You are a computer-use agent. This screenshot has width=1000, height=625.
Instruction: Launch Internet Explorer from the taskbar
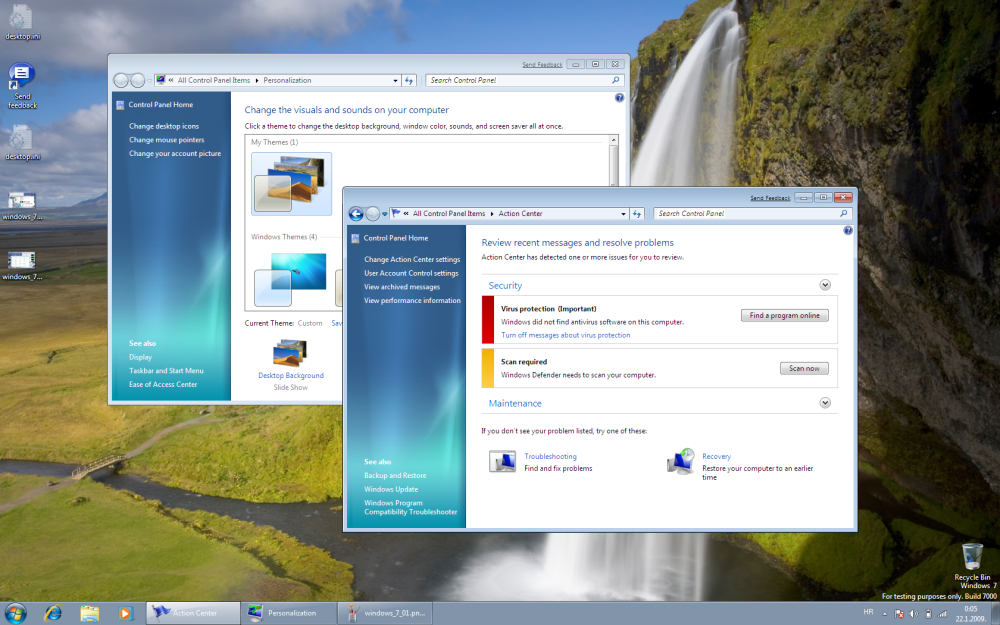pyautogui.click(x=53, y=614)
